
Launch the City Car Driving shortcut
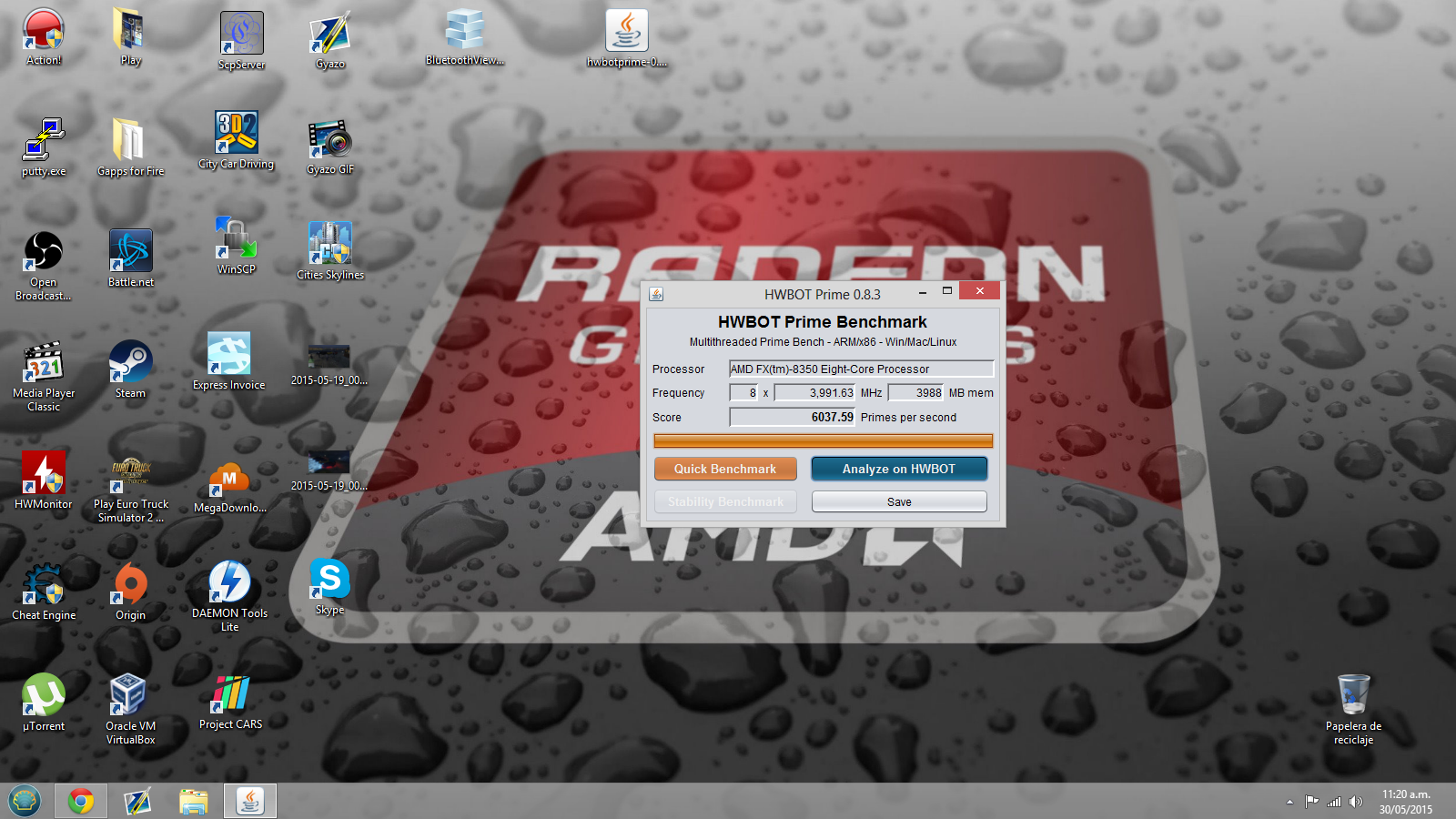(236, 140)
